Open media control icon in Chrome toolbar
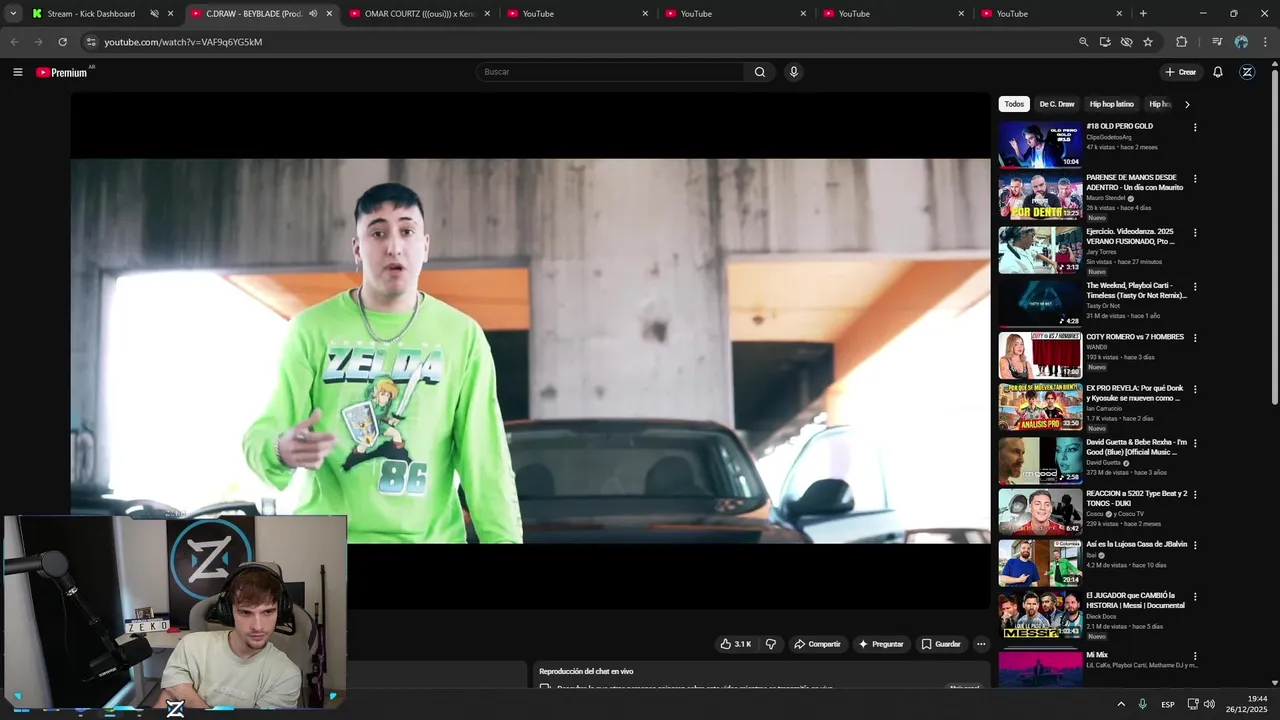Screen dimensions: 1280x720 pyautogui.click(x=1216, y=42)
